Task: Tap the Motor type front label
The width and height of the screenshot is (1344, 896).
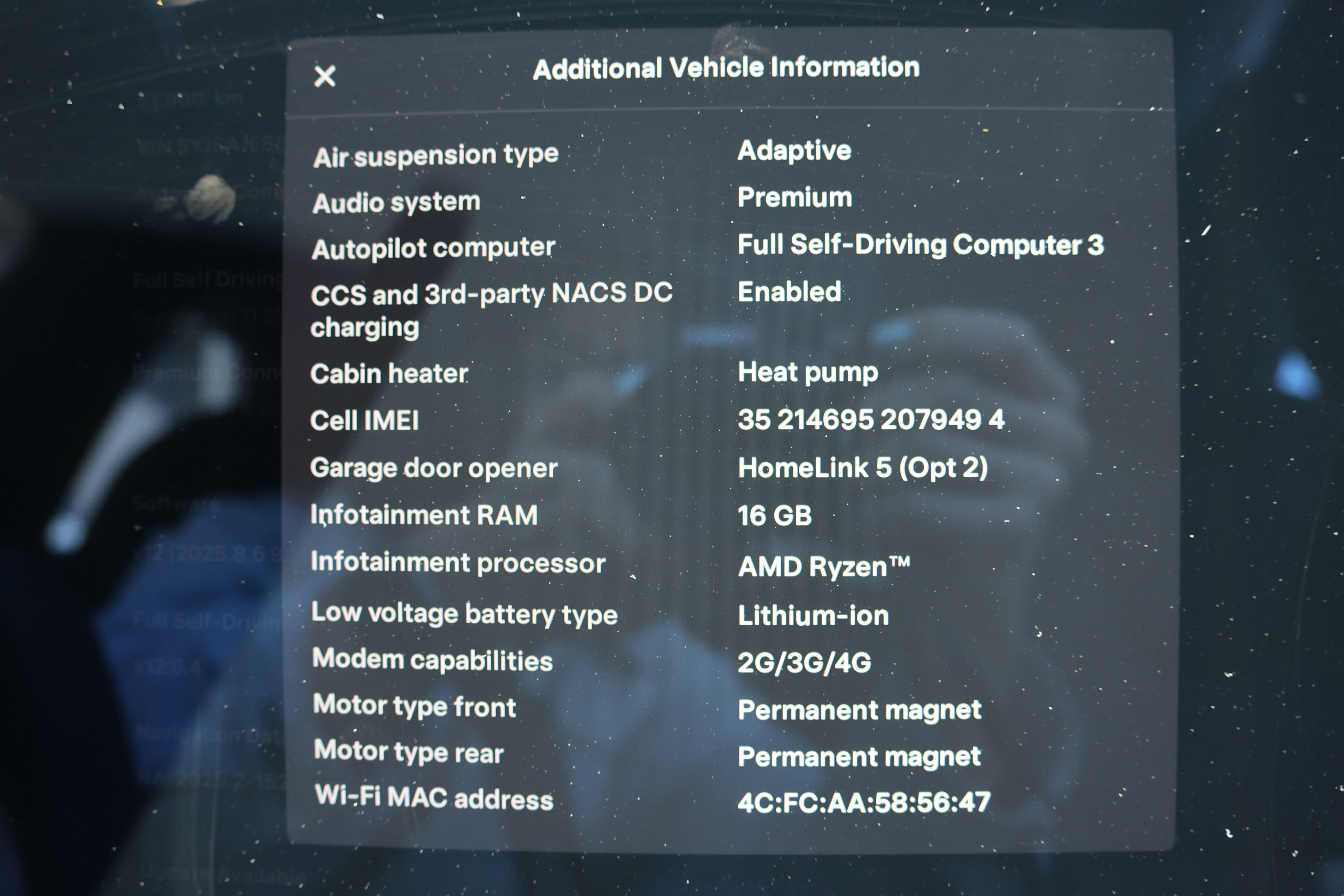Action: 414,706
